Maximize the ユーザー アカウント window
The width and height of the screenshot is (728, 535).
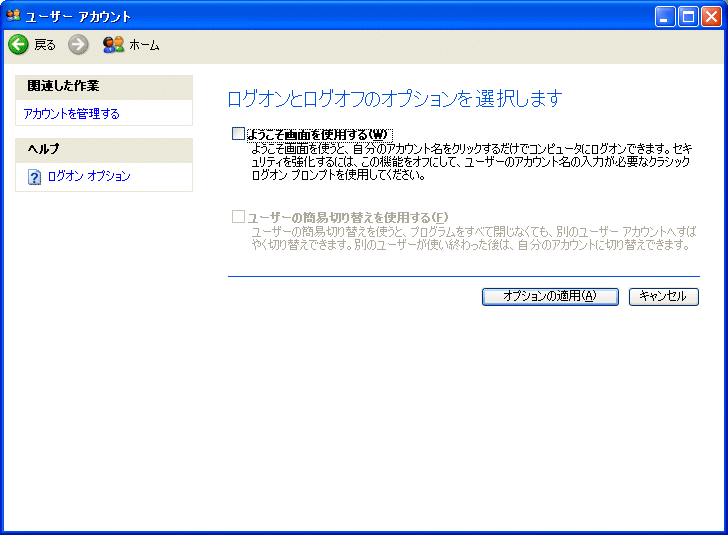click(688, 17)
